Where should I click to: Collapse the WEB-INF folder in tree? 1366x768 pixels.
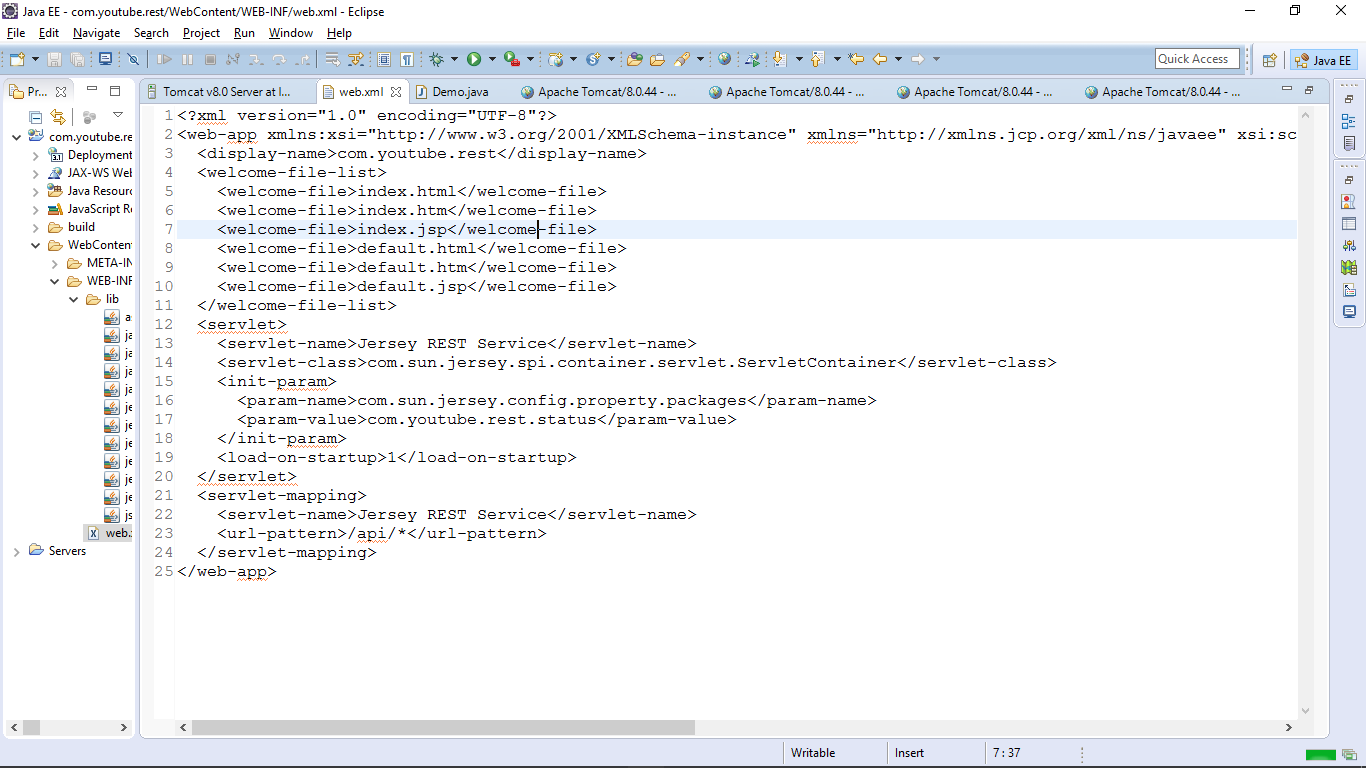(x=56, y=281)
